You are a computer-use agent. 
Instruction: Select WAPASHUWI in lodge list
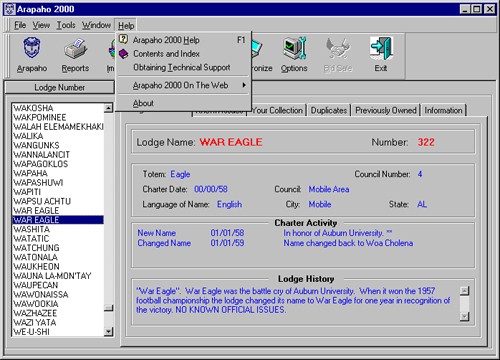pos(58,183)
